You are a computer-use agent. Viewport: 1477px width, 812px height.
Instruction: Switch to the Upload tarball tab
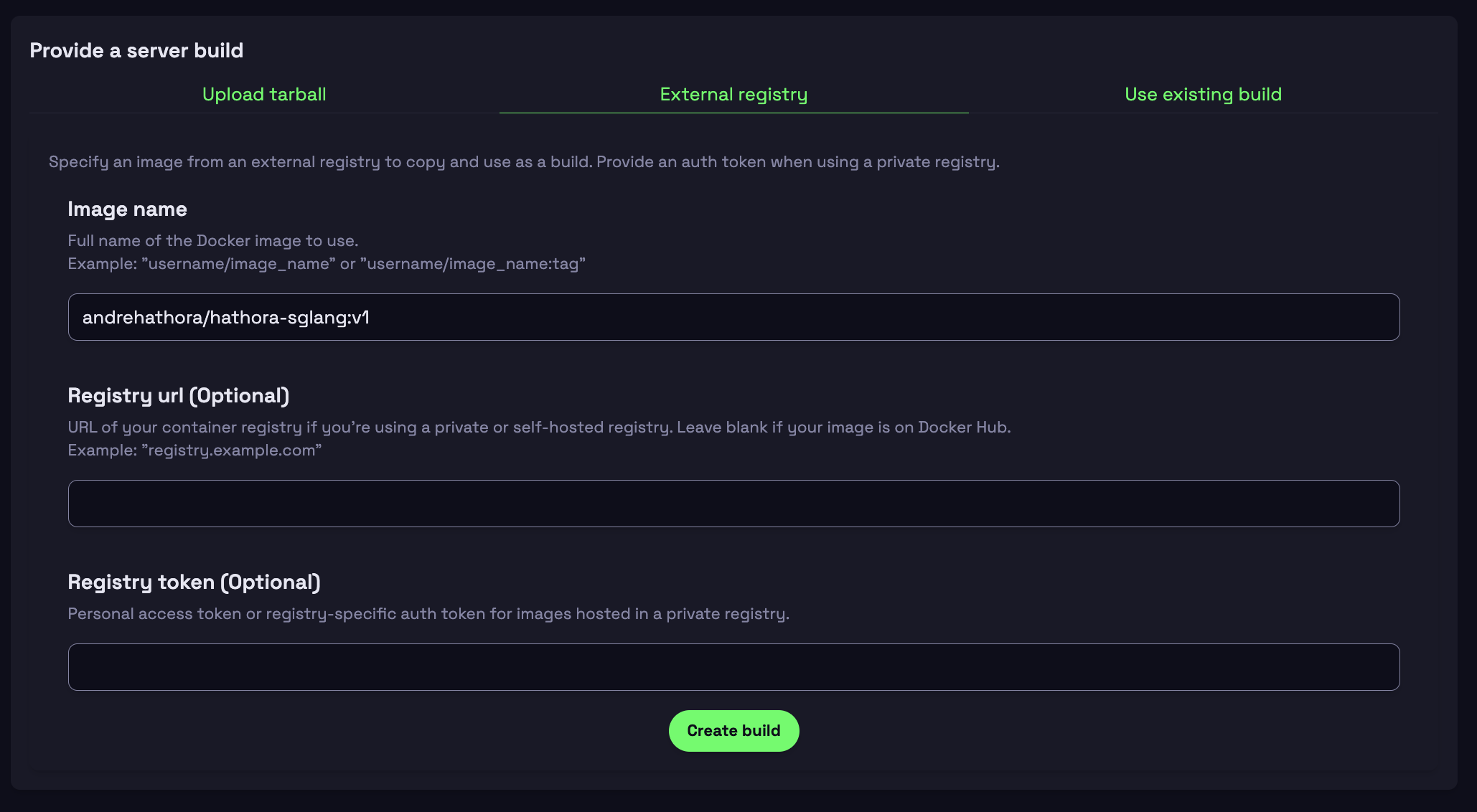[264, 95]
